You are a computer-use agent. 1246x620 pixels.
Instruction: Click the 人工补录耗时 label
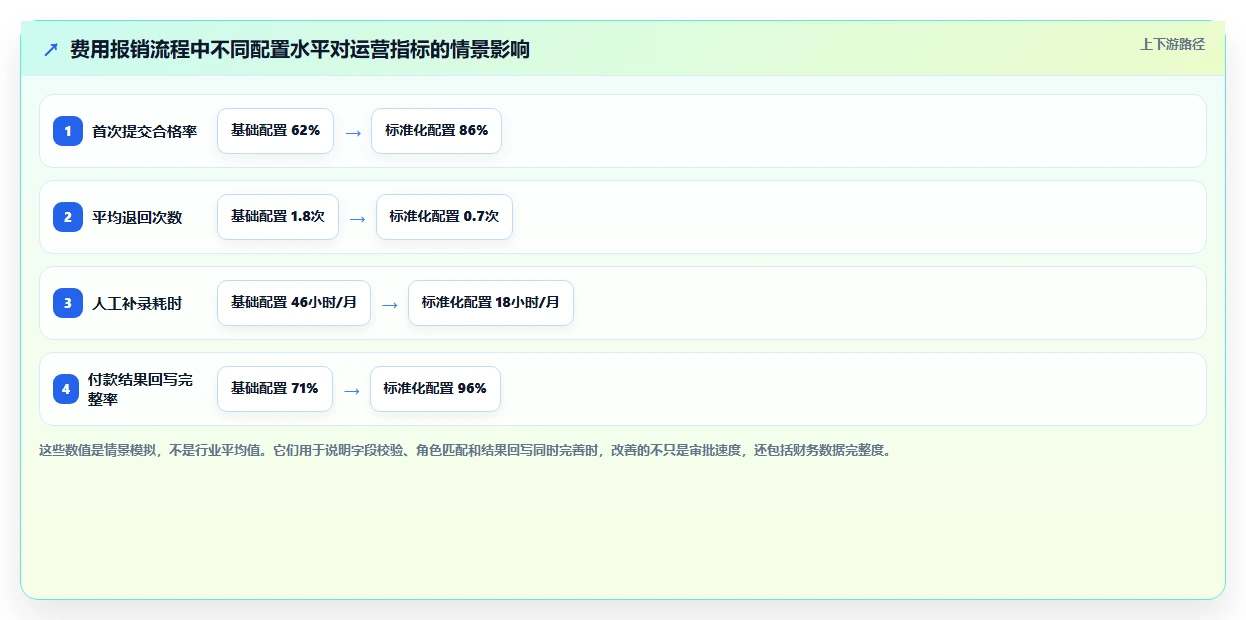(x=137, y=303)
